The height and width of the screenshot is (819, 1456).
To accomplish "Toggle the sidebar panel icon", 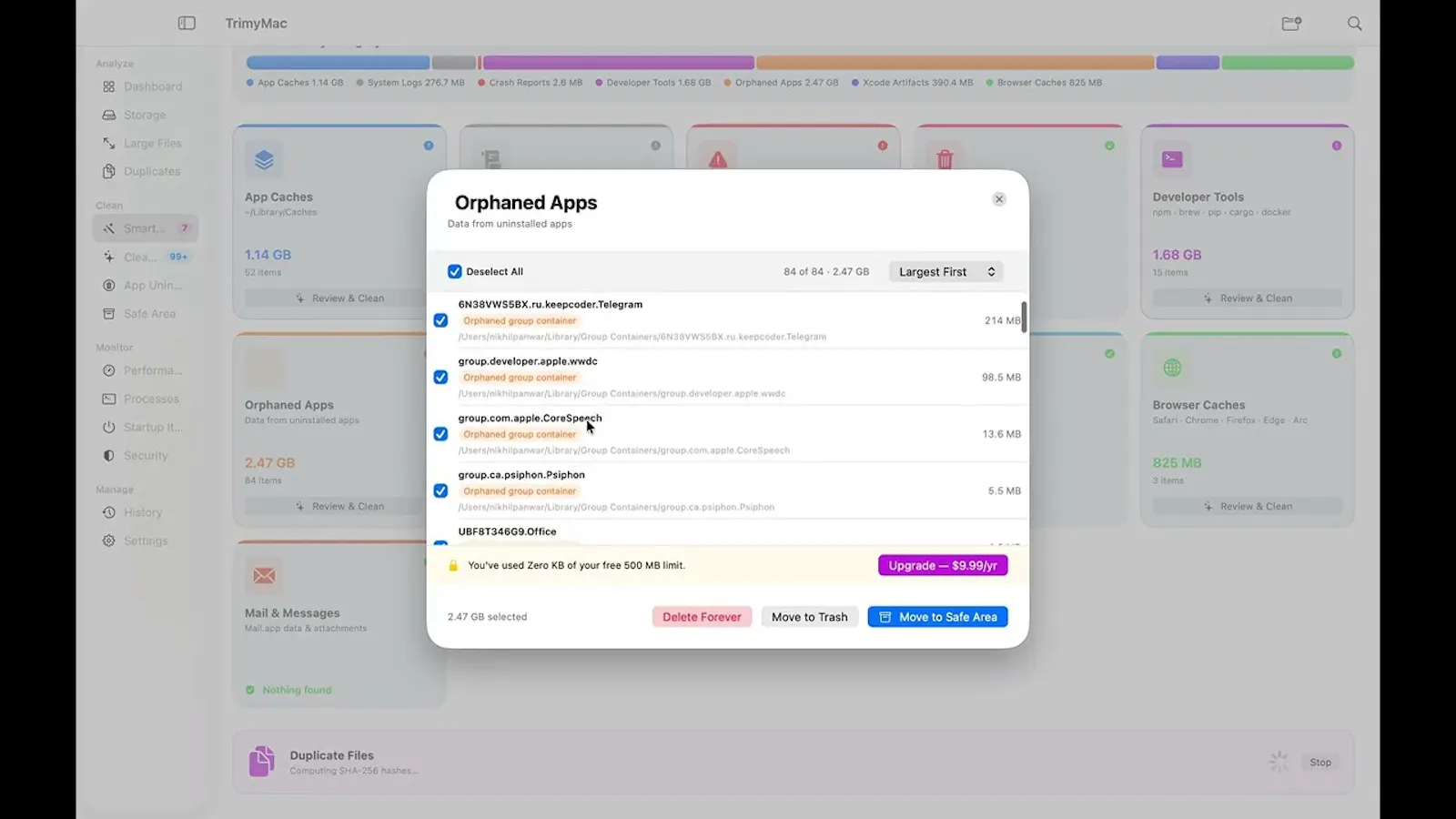I will (187, 23).
